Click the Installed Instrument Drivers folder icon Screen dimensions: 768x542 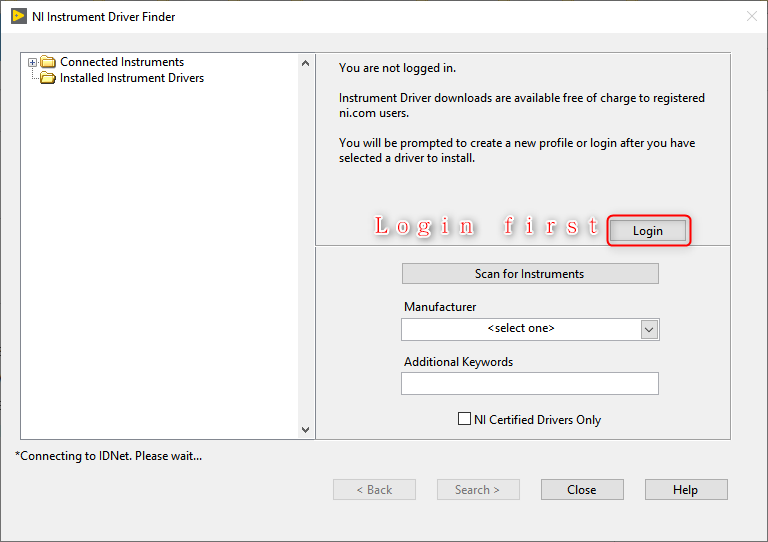(48, 78)
